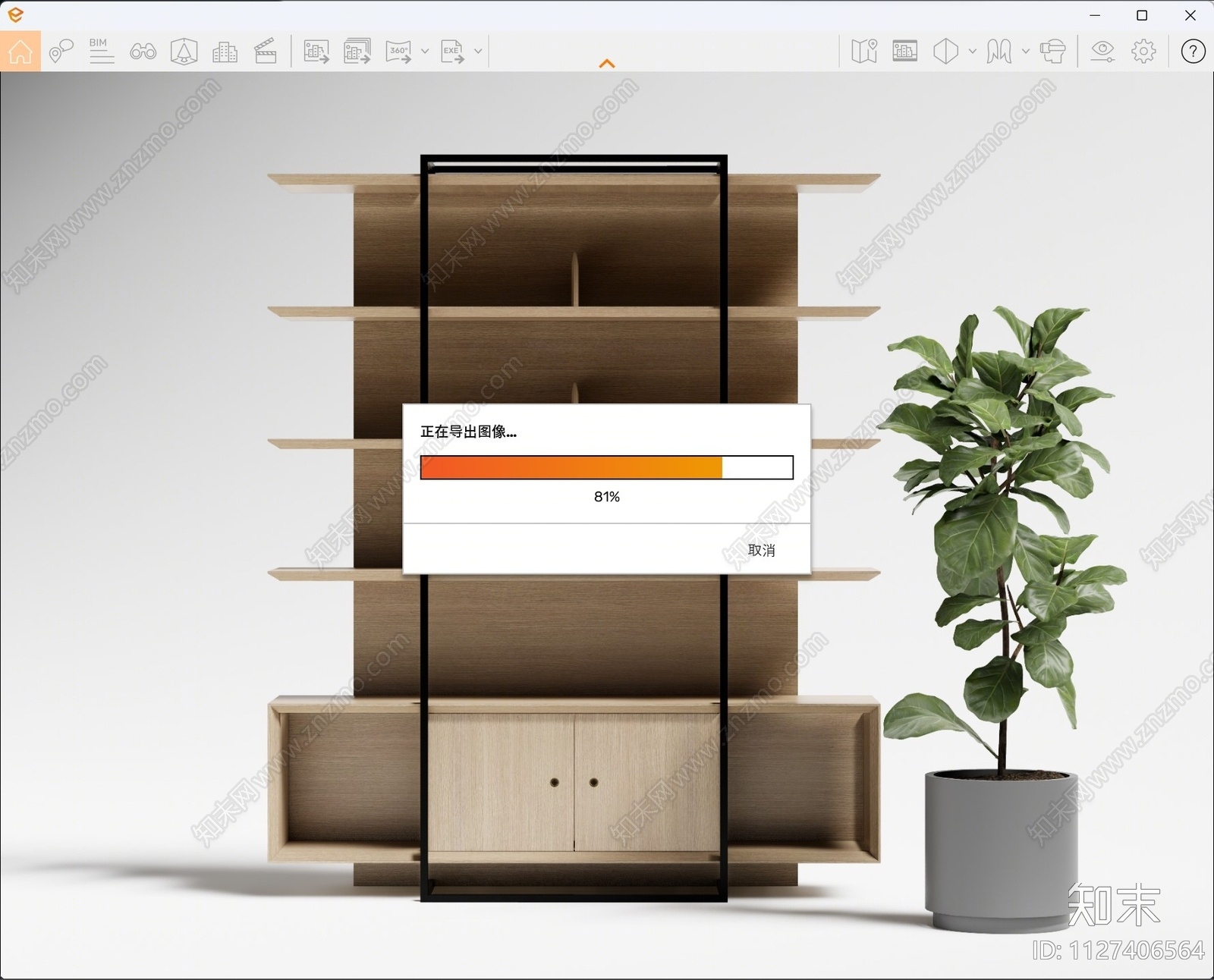Click the '81%' progress percentage text
The width and height of the screenshot is (1214, 980).
(x=607, y=497)
